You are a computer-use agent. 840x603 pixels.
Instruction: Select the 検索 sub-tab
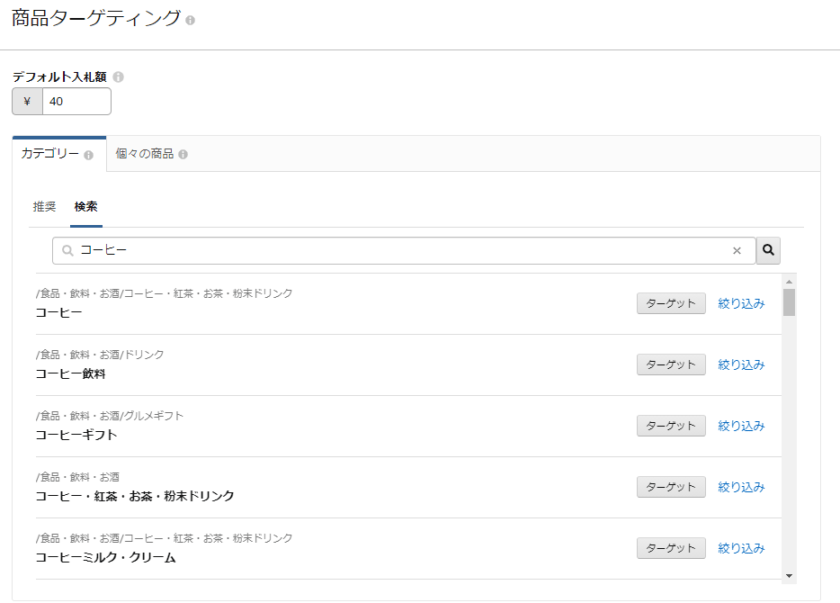[86, 207]
